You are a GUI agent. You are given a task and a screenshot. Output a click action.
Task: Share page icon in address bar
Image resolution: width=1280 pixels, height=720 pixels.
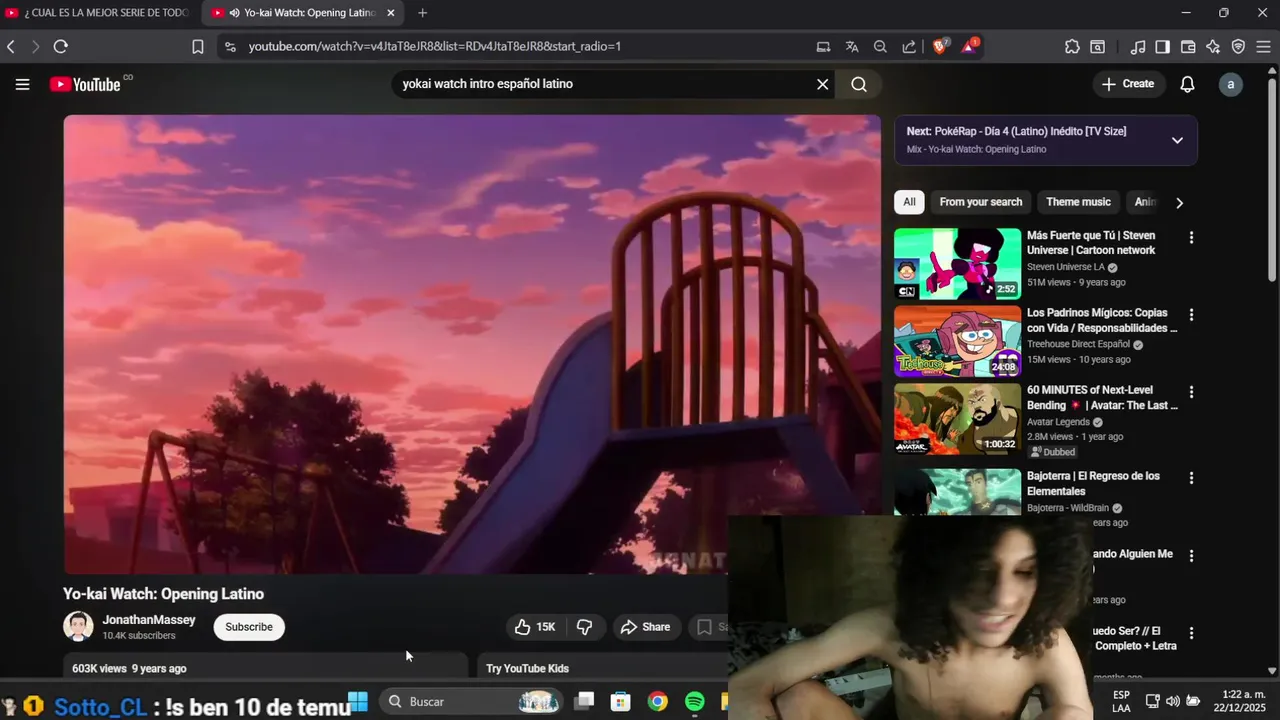[x=909, y=46]
